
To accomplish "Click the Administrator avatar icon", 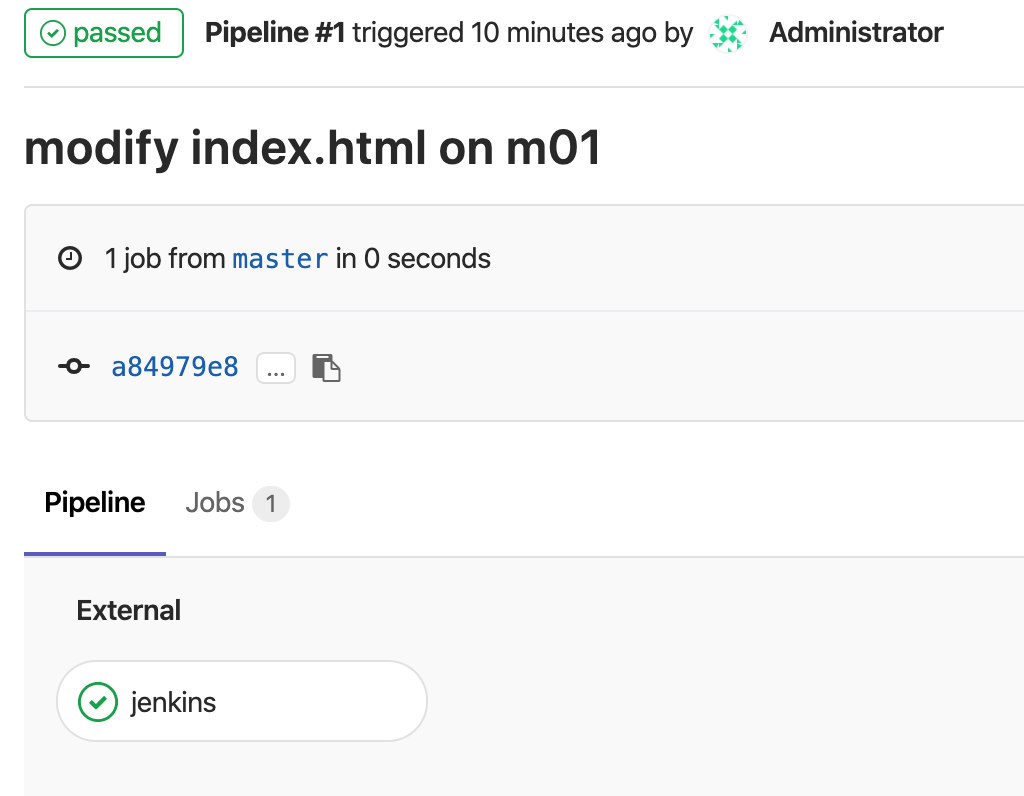I will (728, 33).
